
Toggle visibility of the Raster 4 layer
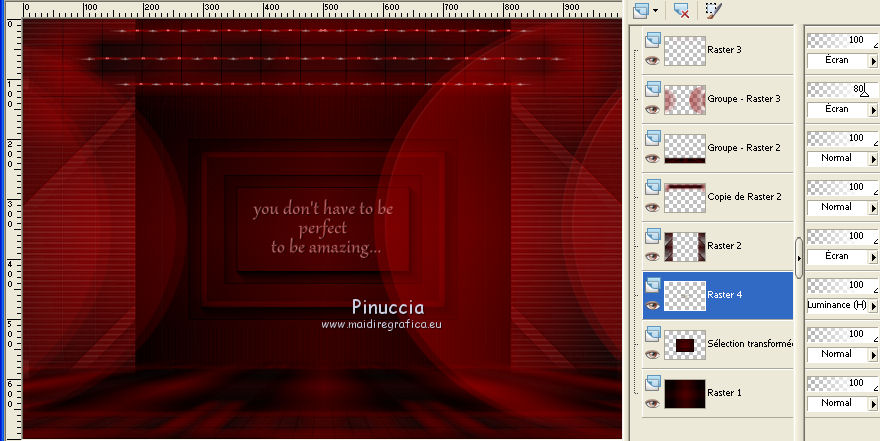click(652, 305)
